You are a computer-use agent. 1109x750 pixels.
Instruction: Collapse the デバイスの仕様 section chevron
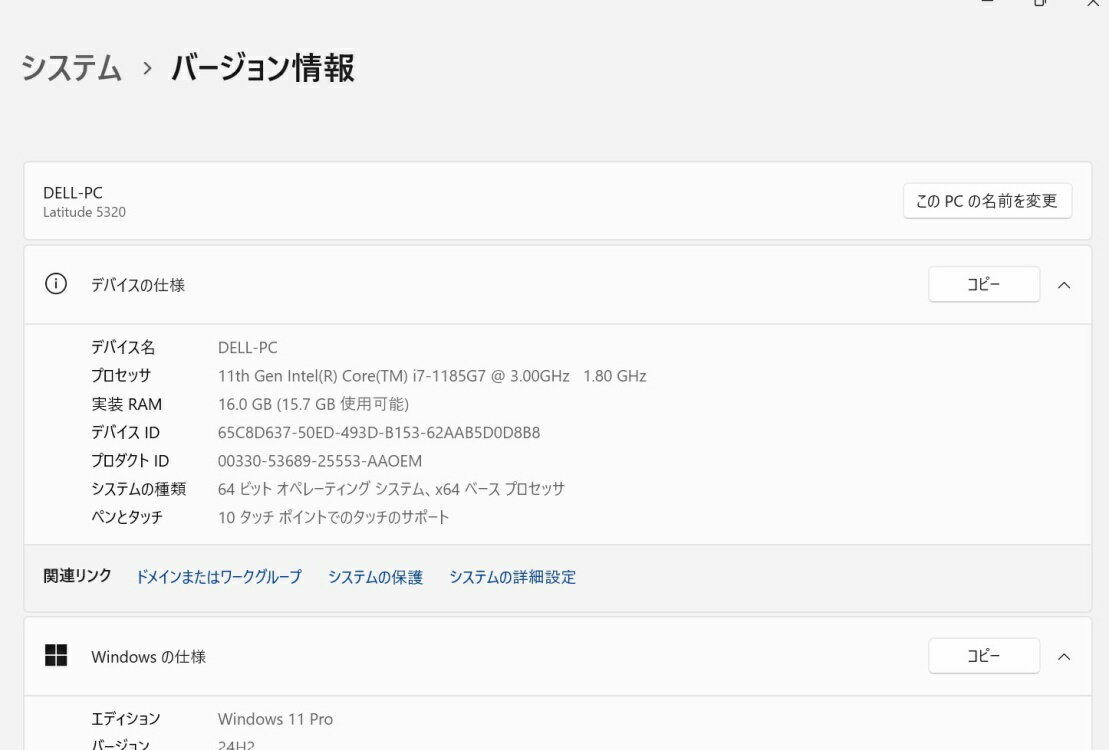coord(1064,285)
